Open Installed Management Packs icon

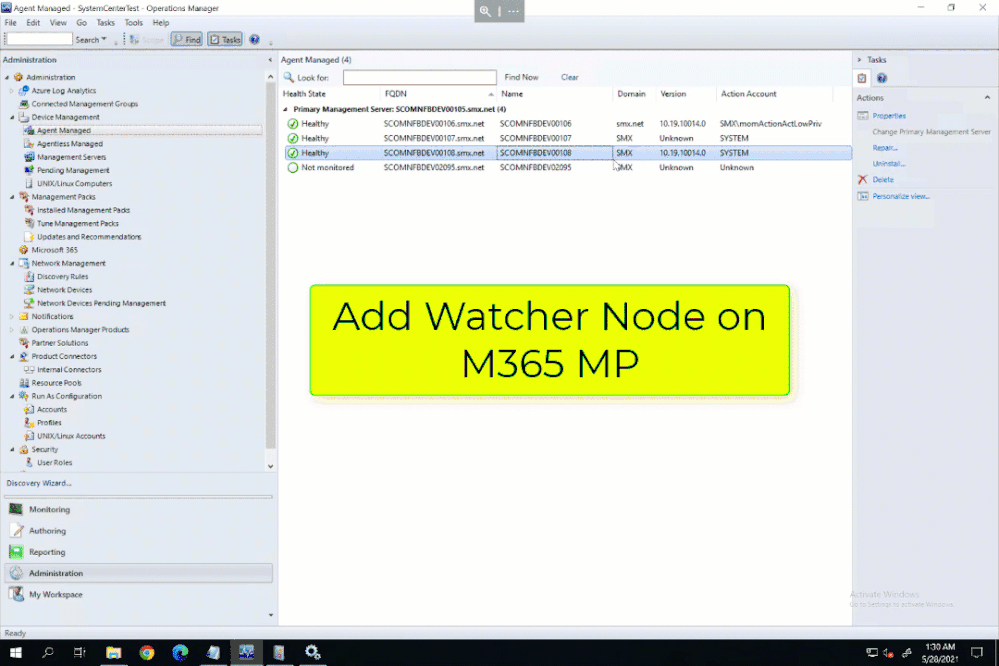coord(29,210)
